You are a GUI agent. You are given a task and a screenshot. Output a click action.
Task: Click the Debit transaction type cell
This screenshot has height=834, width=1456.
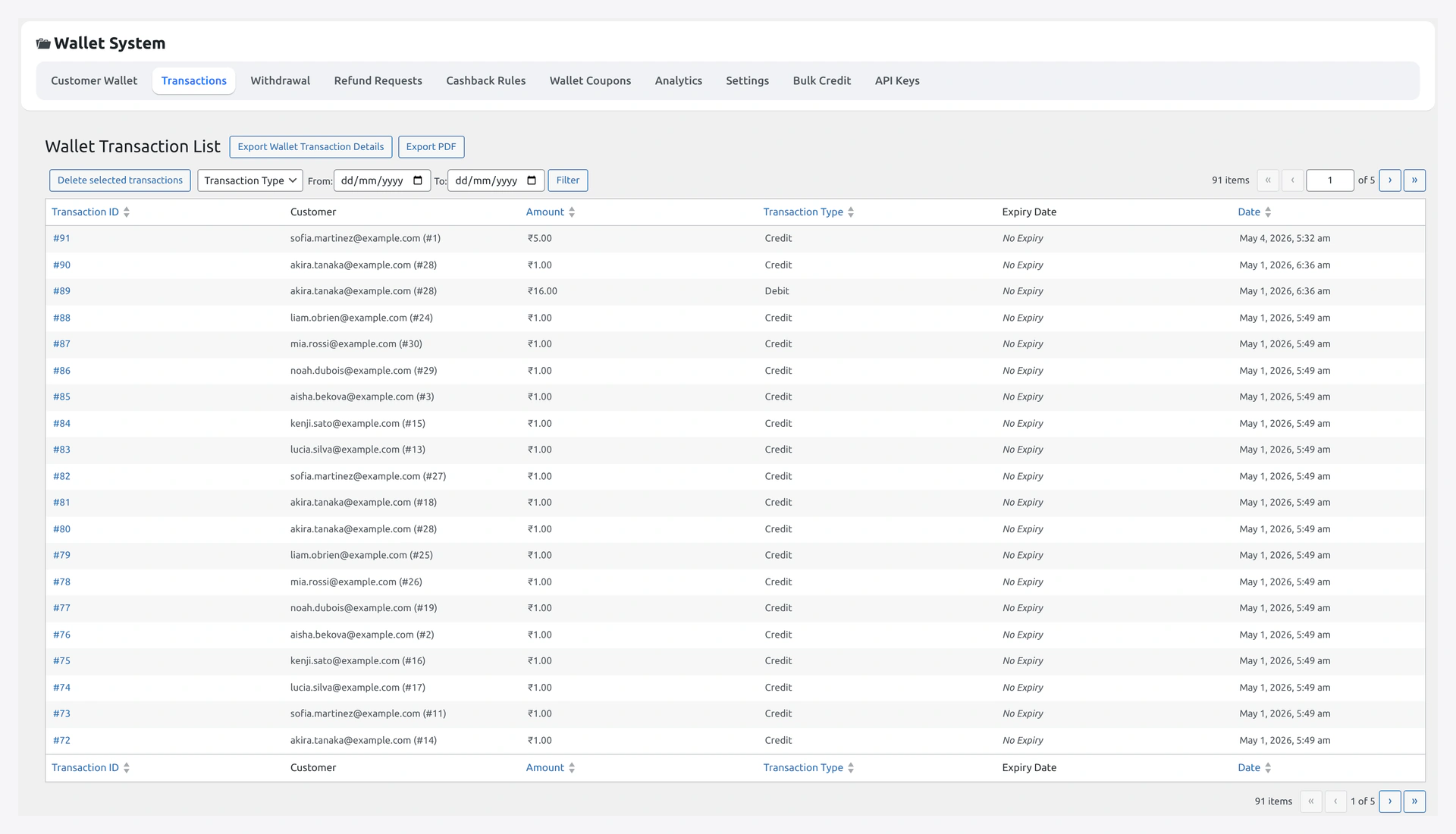777,291
